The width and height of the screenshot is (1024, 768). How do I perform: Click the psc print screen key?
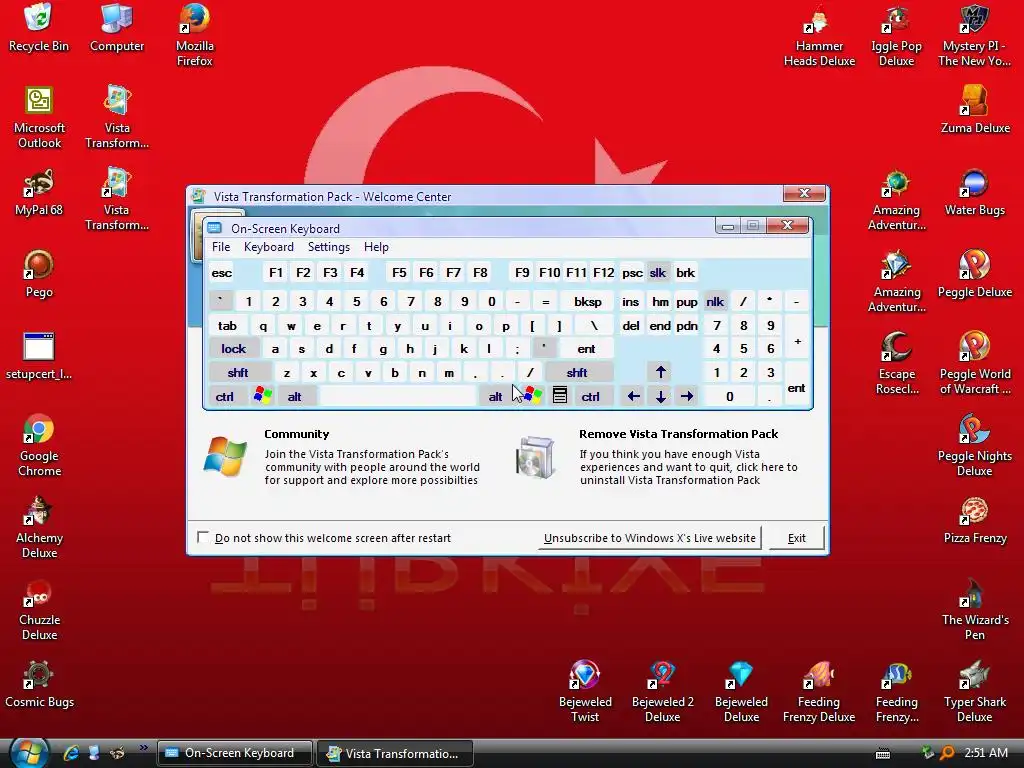click(x=632, y=272)
